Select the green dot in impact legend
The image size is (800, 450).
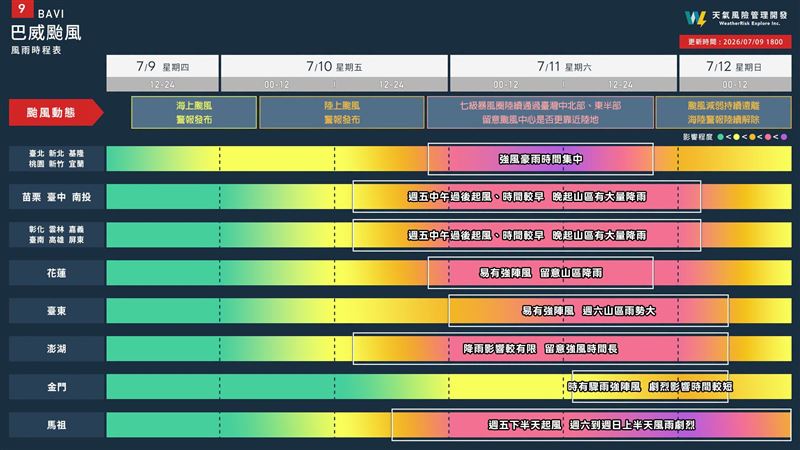[x=720, y=137]
